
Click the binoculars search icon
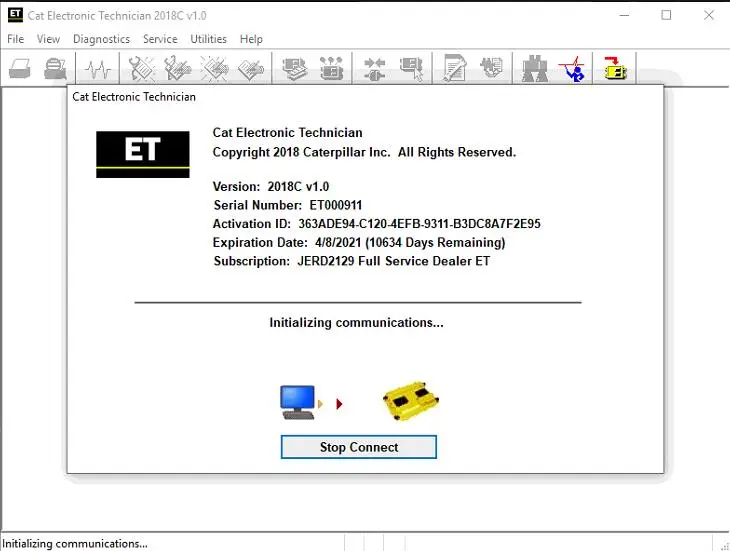pos(535,69)
